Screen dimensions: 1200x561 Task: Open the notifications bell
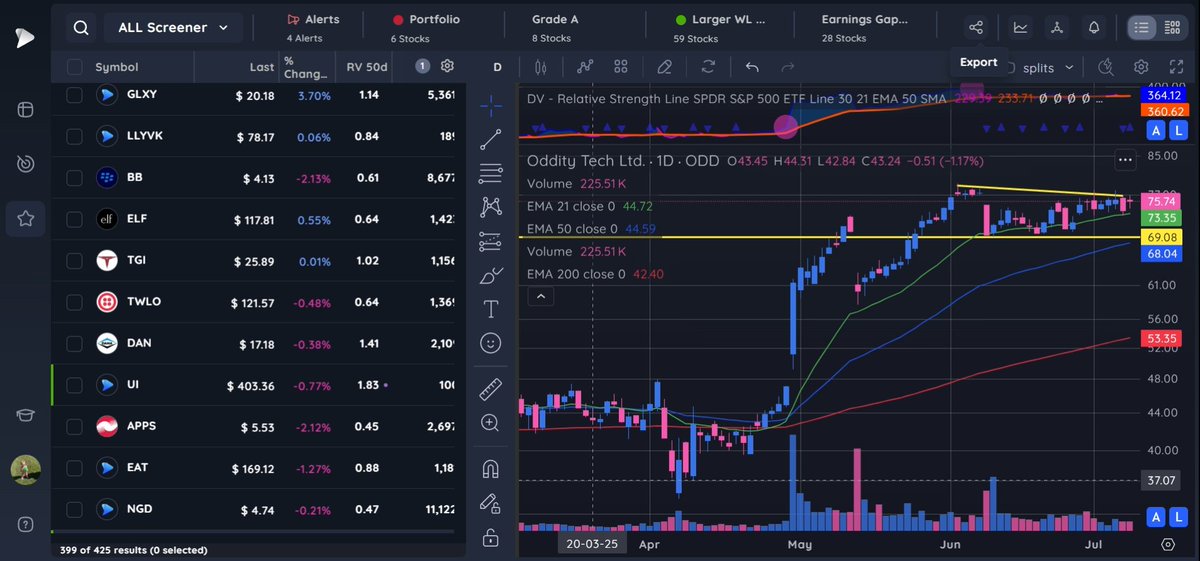coord(1094,28)
